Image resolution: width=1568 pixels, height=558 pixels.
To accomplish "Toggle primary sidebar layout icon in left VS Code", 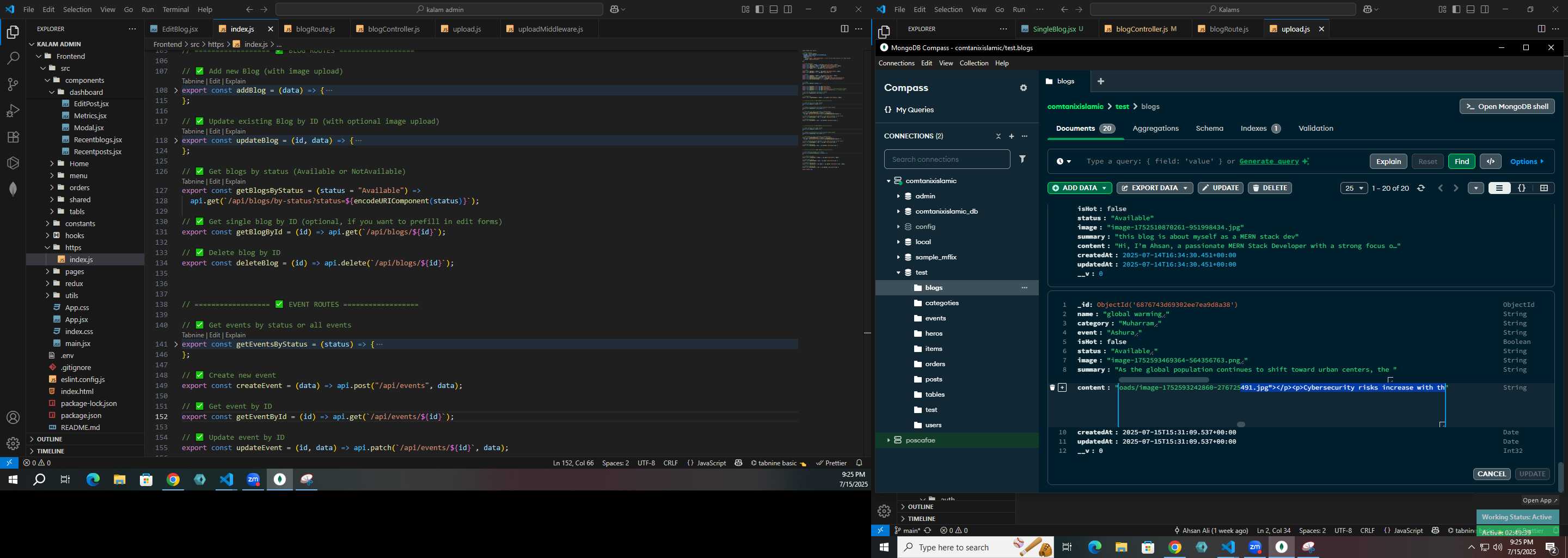I will click(x=759, y=9).
